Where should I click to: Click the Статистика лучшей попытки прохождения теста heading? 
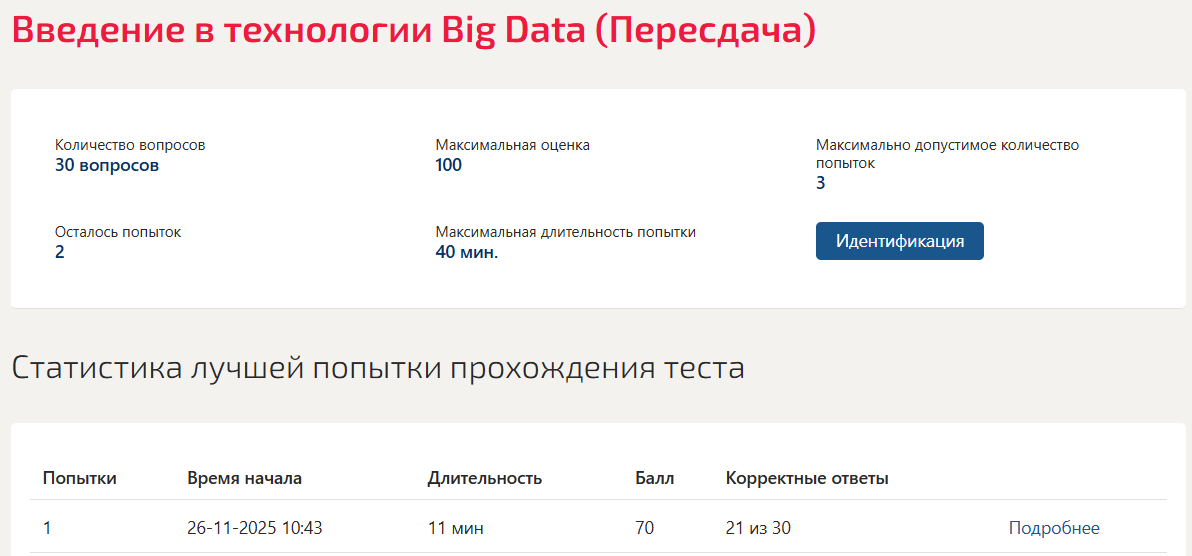[x=378, y=368]
